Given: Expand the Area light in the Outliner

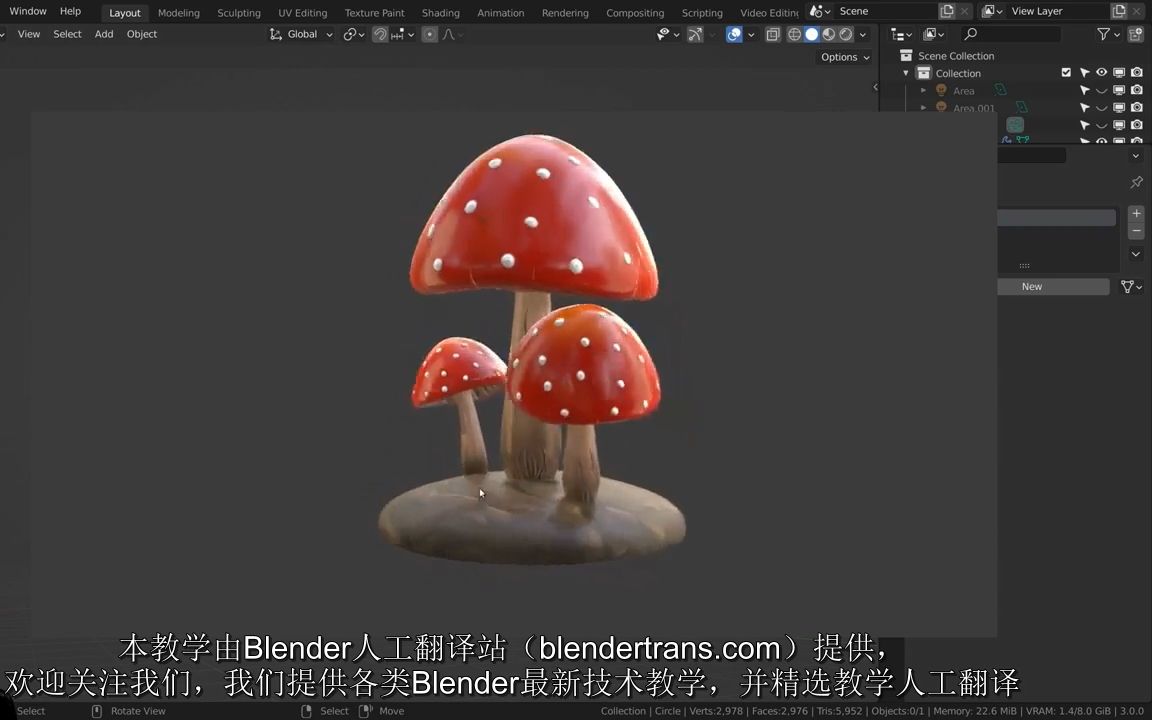Looking at the screenshot, I should 924,90.
